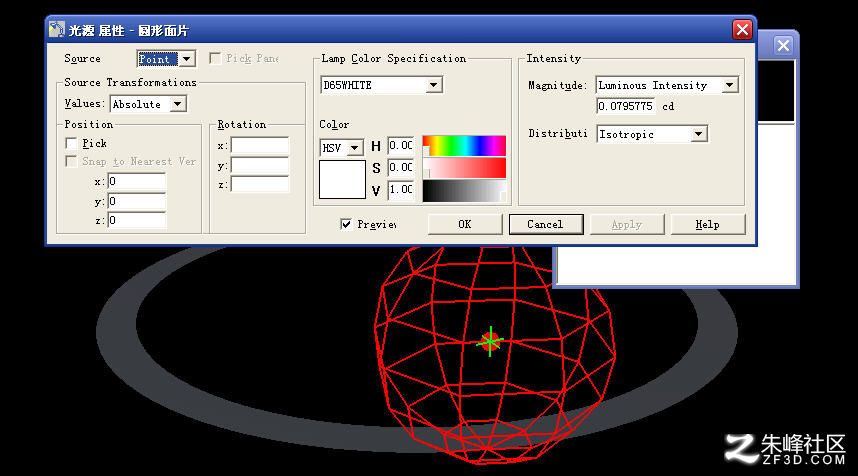Viewport: 858px width, 476px height.
Task: Click the H value field
Action: pyautogui.click(x=401, y=146)
